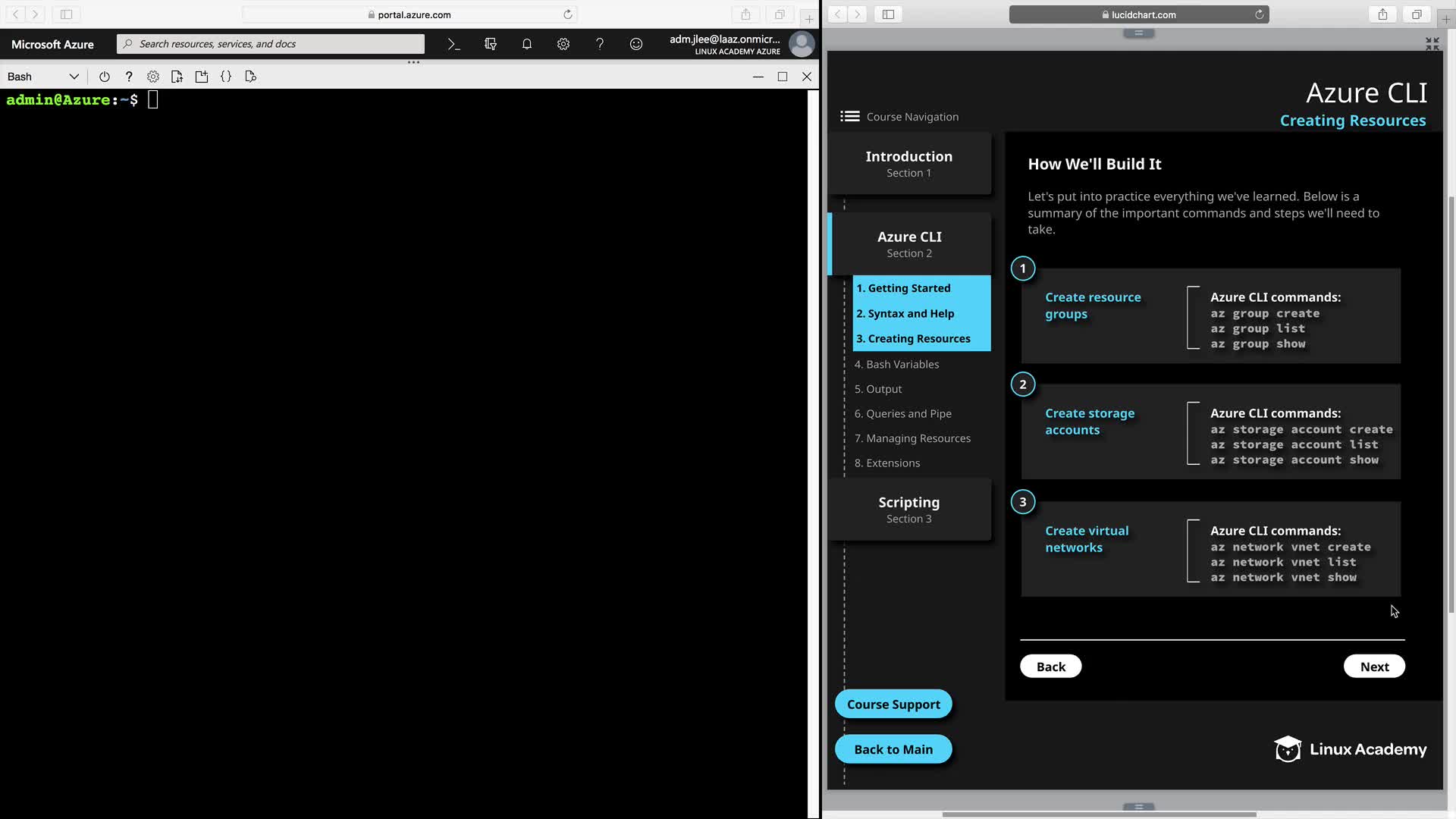1456x819 pixels.
Task: Open new session icon in shell toolbar
Action: pos(202,77)
